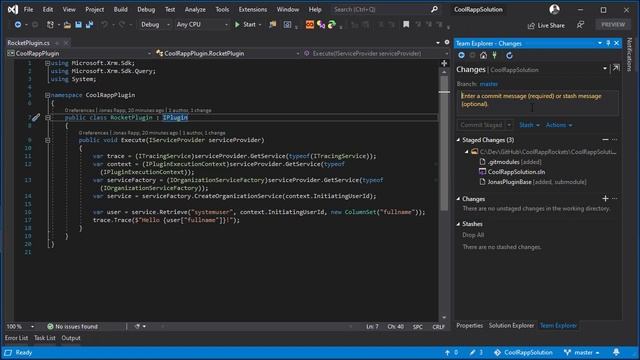
Task: Open the Changes page dropdown arrow
Action: (605, 69)
